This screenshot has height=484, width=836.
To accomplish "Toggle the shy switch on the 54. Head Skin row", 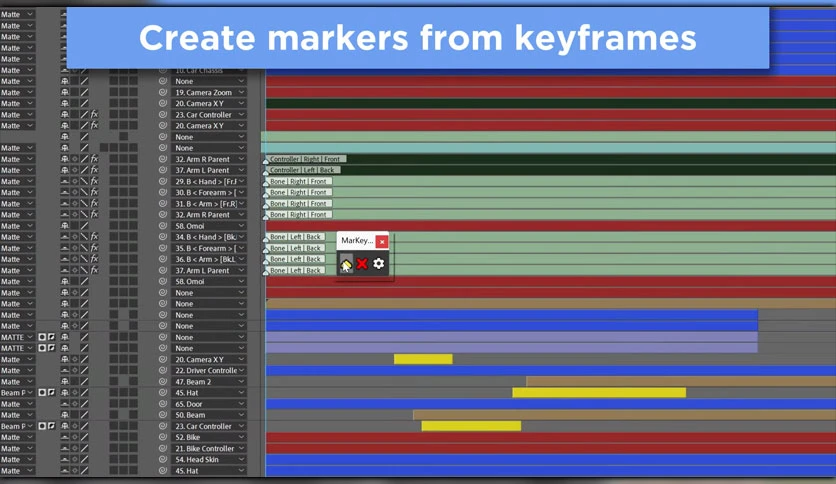I will [65, 459].
